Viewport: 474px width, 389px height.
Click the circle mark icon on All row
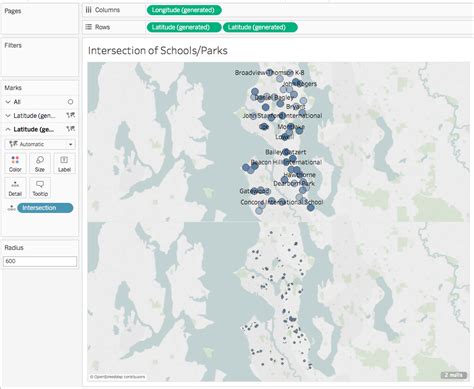(x=70, y=102)
